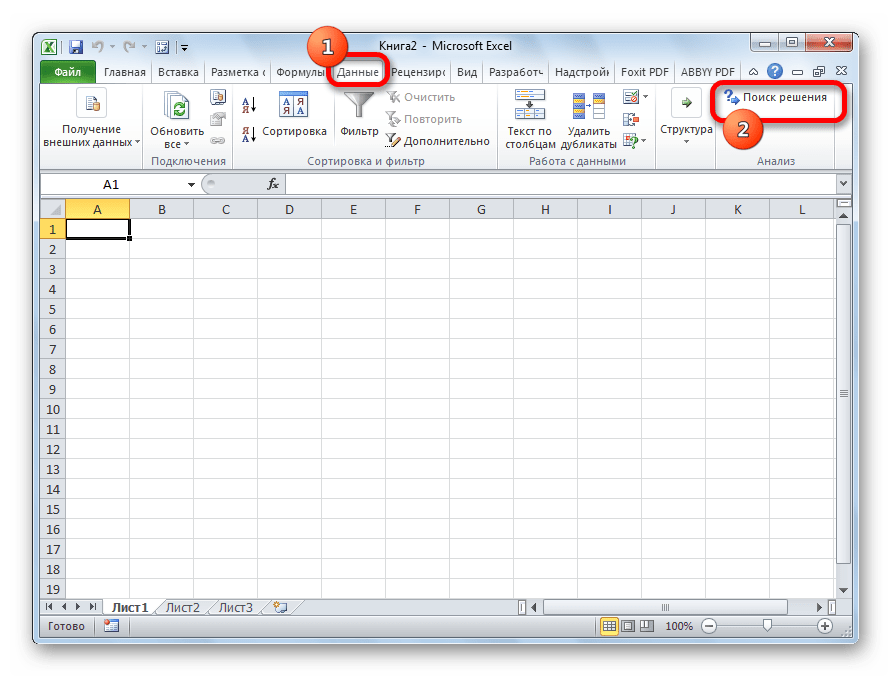Open the Undo history dropdown arrow

112,47
